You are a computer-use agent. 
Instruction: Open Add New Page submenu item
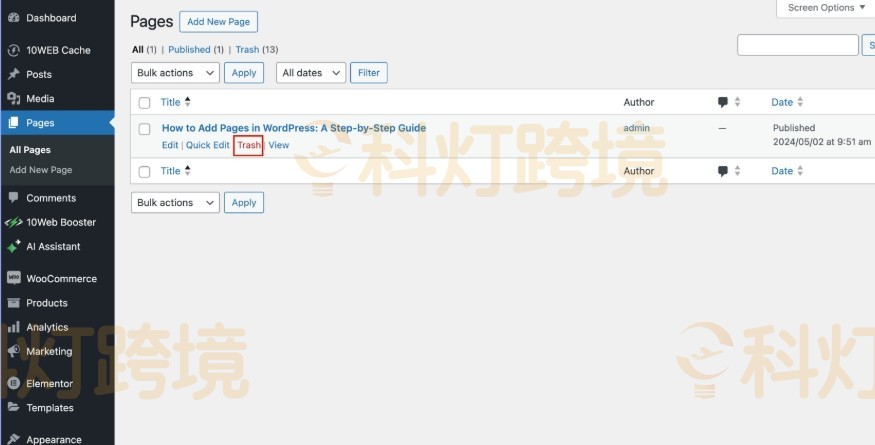coord(41,170)
